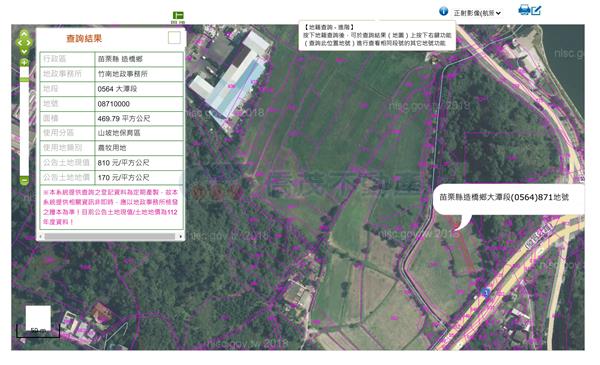Open the edit/export pencil icon
Screen dimensions: 600x365
(536, 10)
